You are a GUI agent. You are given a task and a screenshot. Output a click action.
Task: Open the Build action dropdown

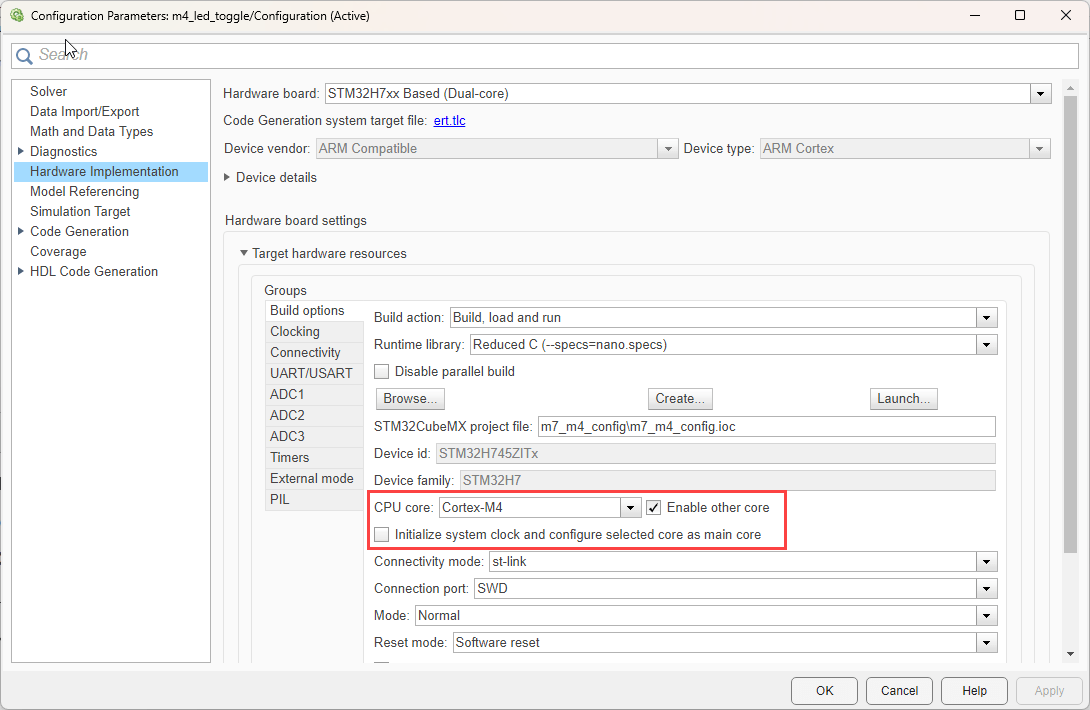[x=986, y=317]
